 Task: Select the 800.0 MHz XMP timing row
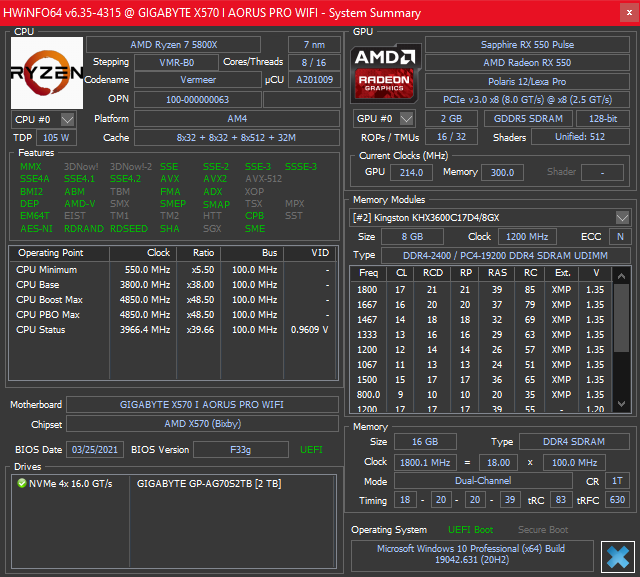[x=481, y=395]
